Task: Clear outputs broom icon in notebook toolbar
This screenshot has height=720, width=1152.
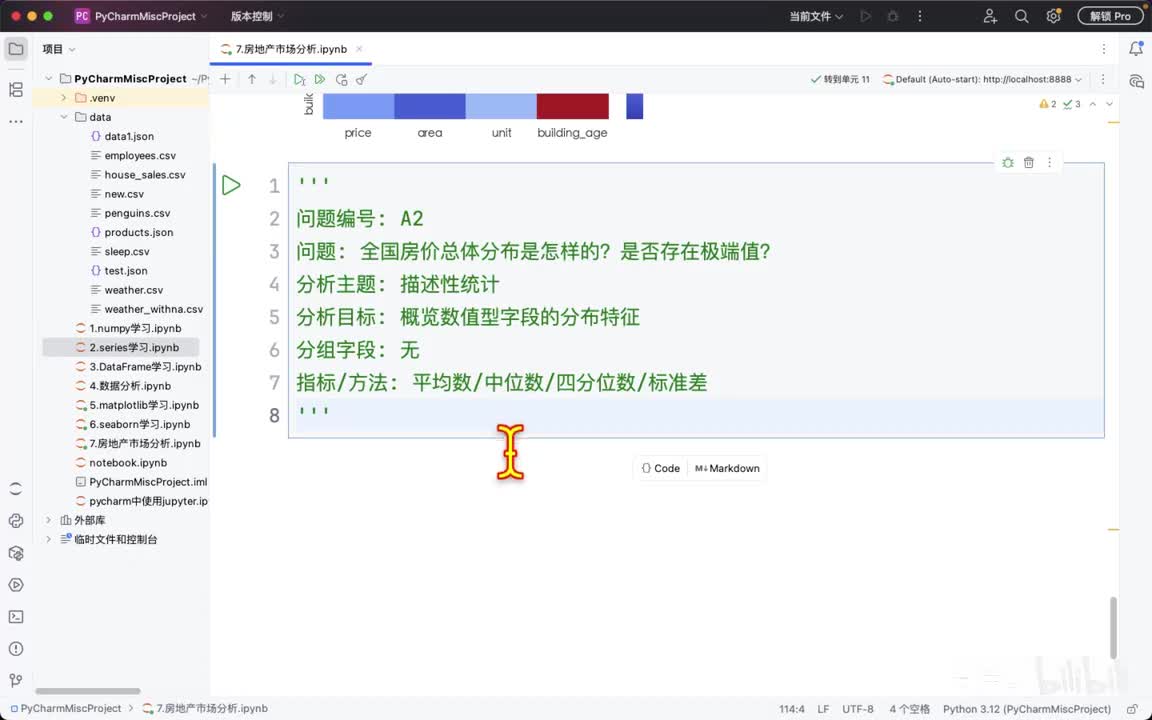Action: click(361, 79)
